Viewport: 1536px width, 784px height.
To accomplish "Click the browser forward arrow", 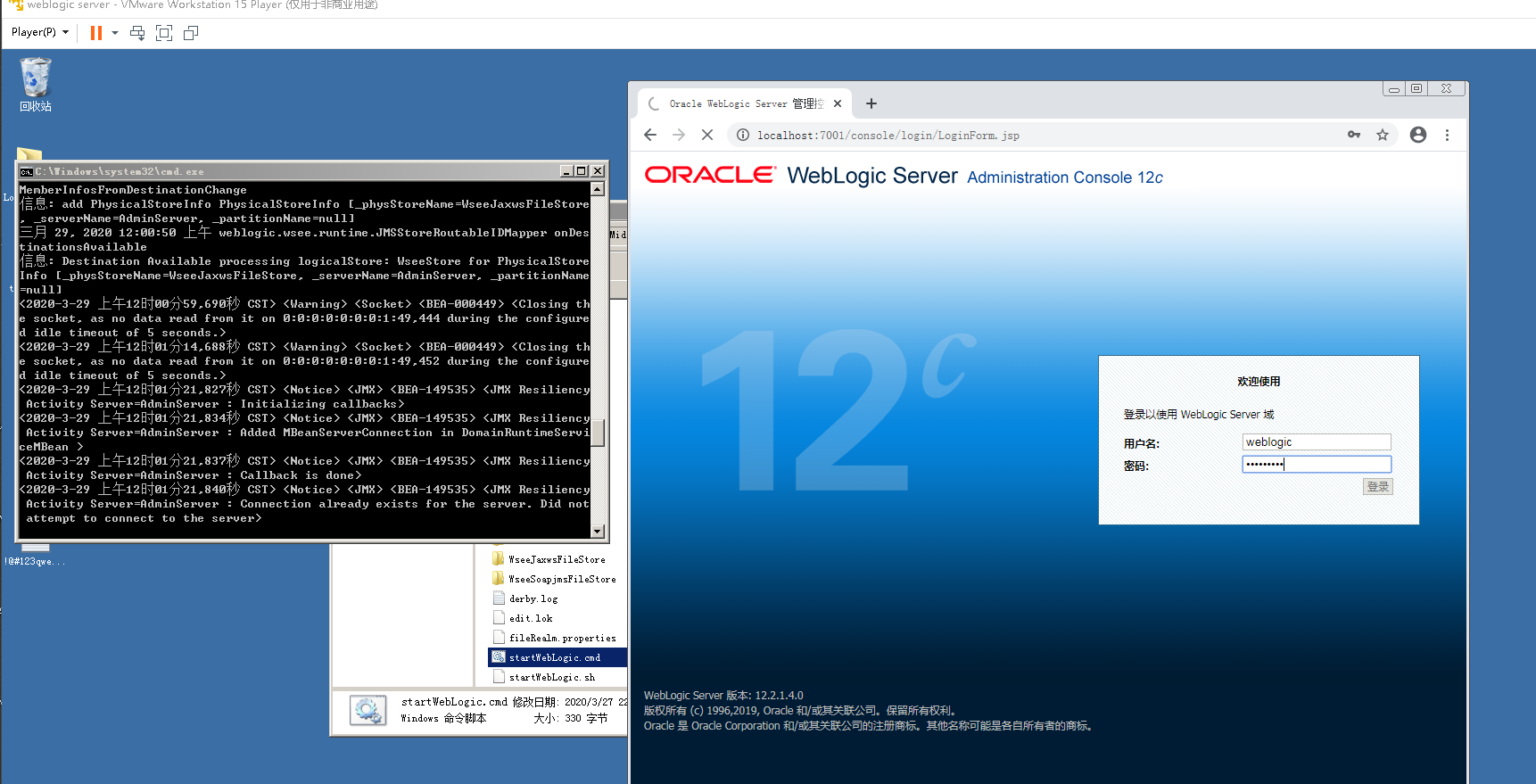I will coord(679,135).
